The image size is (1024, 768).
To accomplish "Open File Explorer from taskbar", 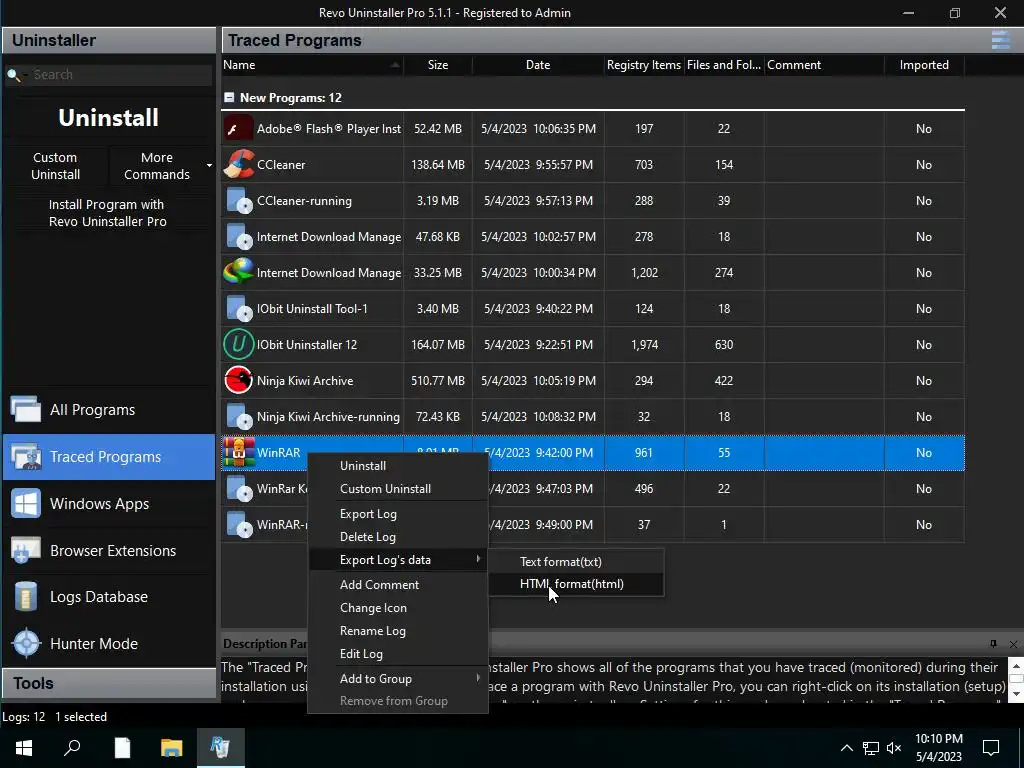I will point(171,748).
